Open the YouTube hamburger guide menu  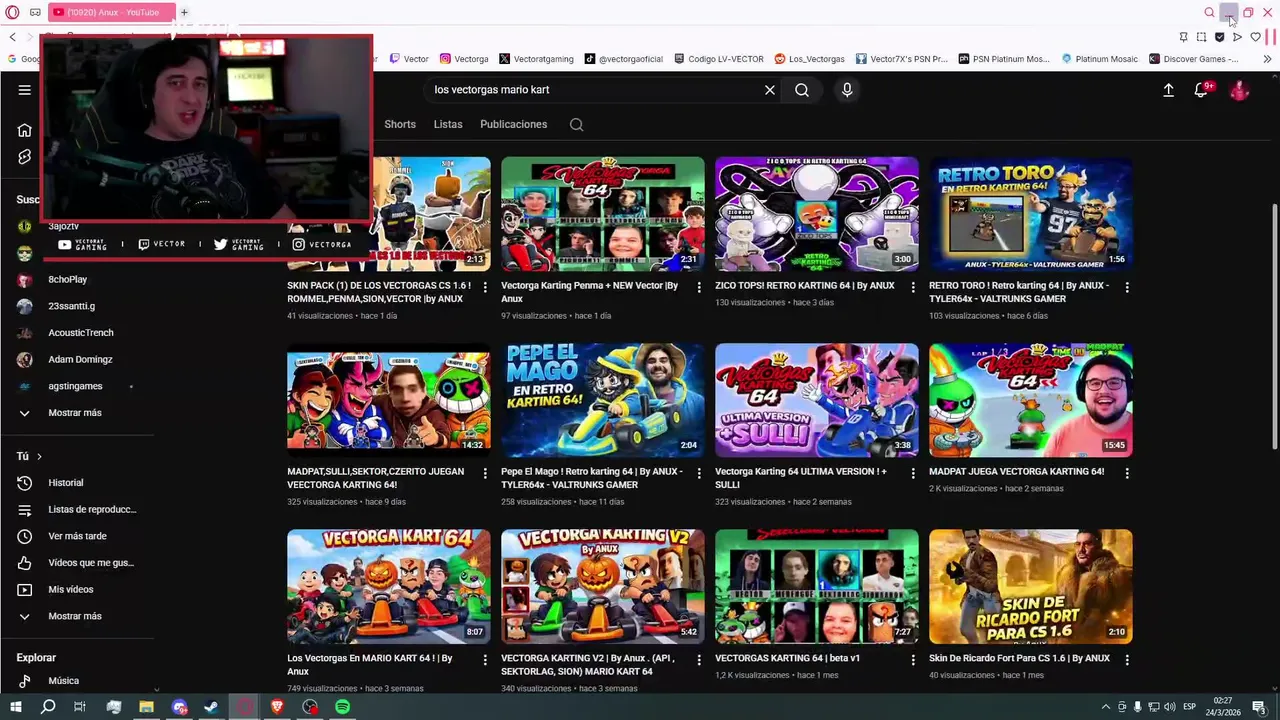point(24,90)
